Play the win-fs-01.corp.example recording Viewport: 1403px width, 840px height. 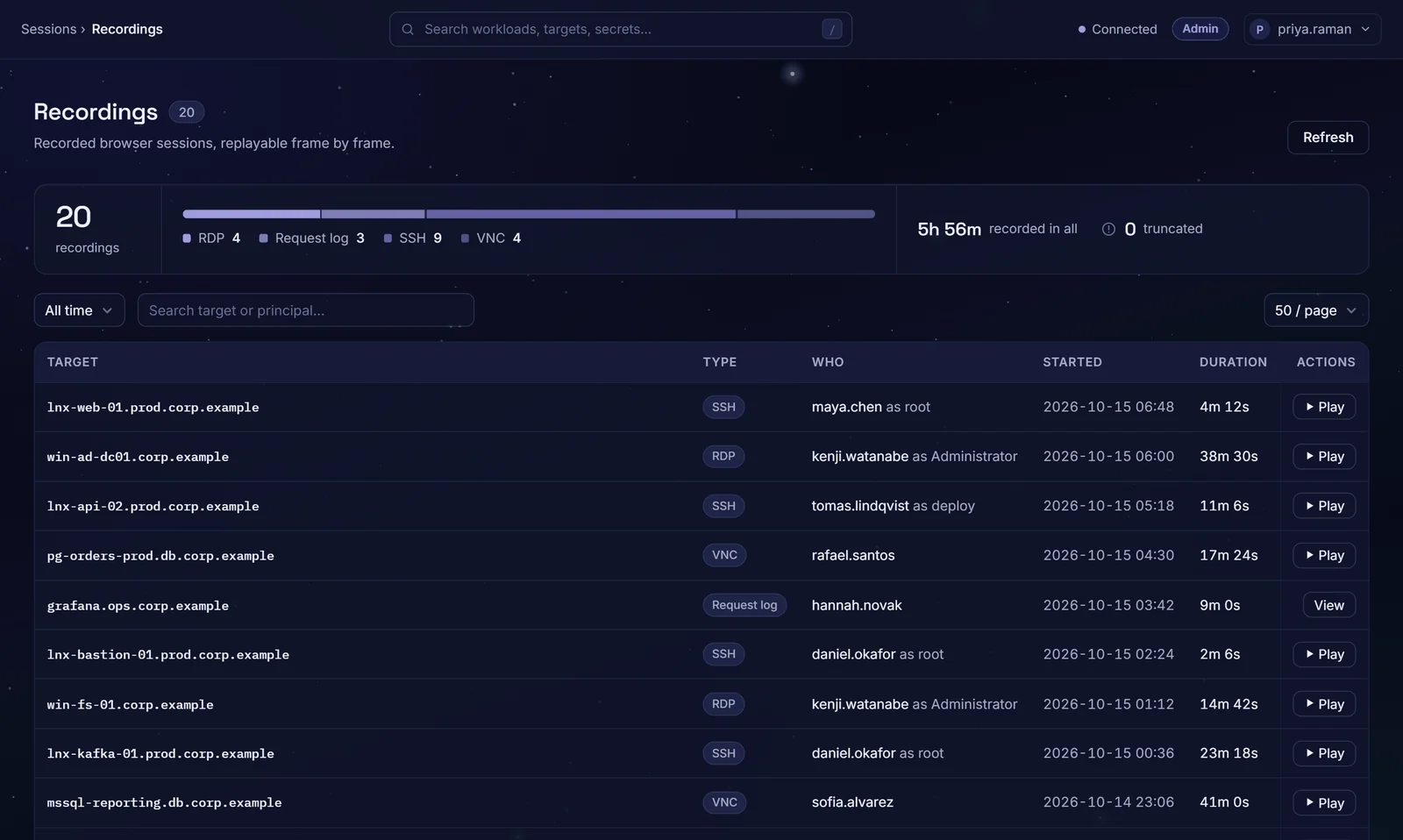(x=1324, y=704)
